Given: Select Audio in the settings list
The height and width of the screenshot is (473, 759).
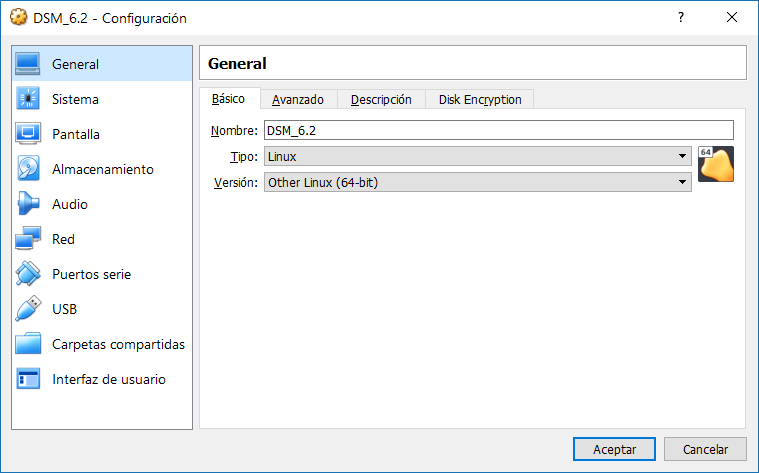Looking at the screenshot, I should [102, 204].
